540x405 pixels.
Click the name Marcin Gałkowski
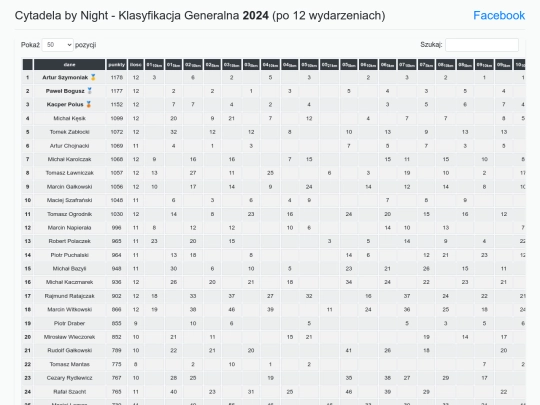(70, 187)
